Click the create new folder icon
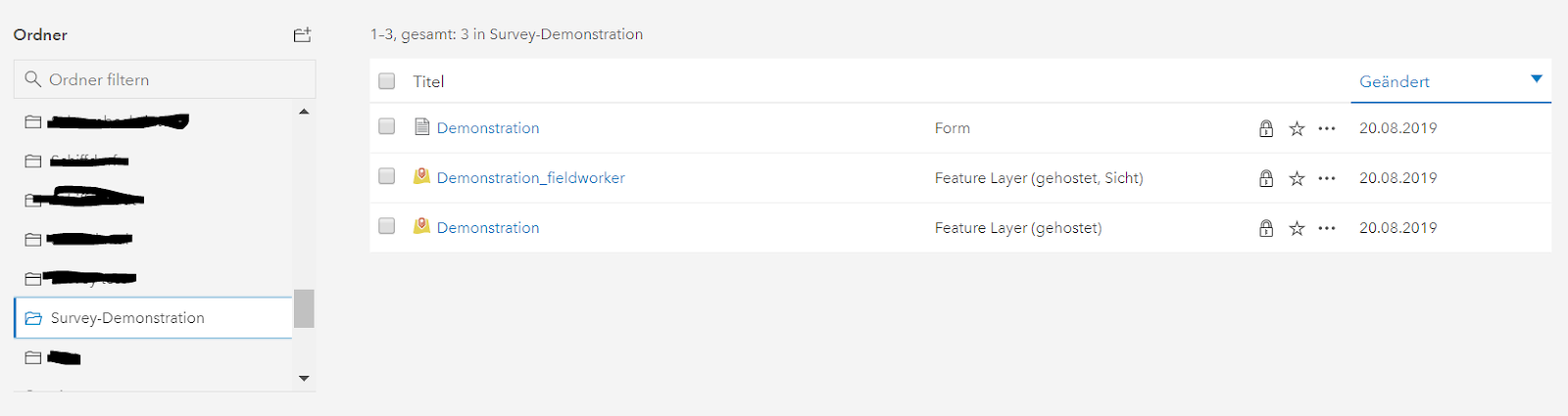Viewport: 1568px width, 416px height. pos(302,35)
